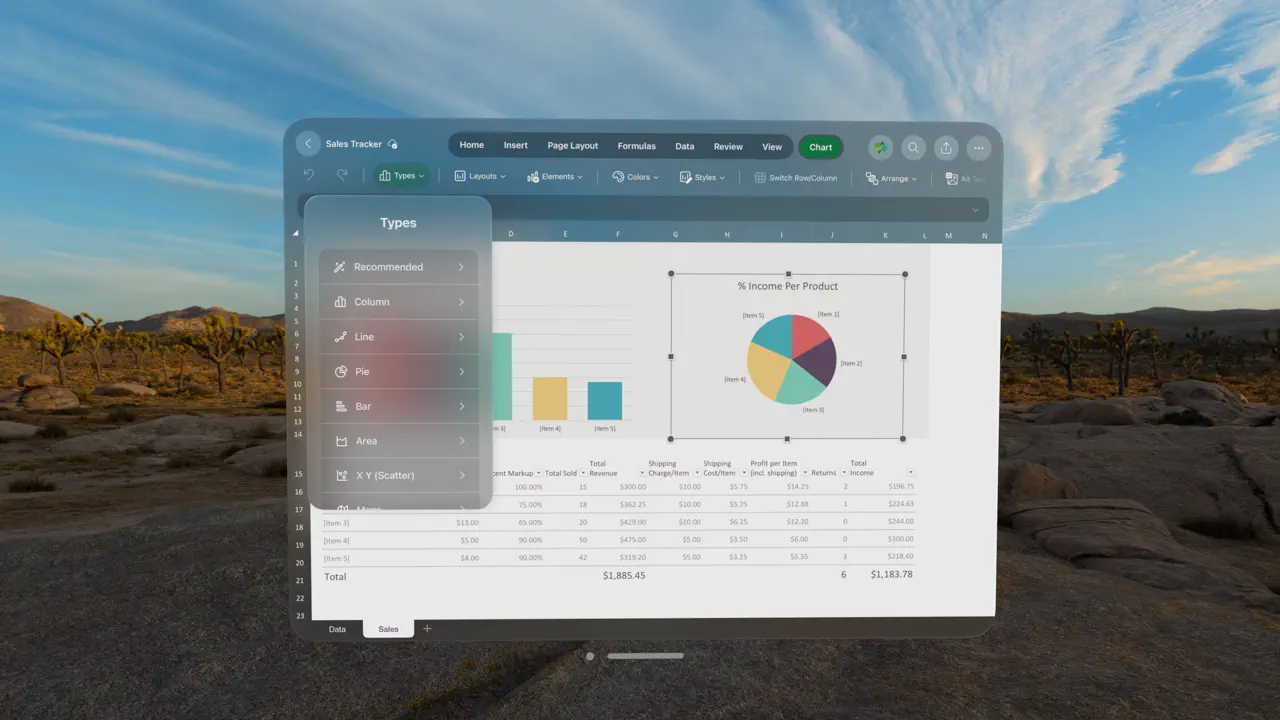The height and width of the screenshot is (720, 1280).
Task: Open the search magnifier
Action: [x=913, y=147]
